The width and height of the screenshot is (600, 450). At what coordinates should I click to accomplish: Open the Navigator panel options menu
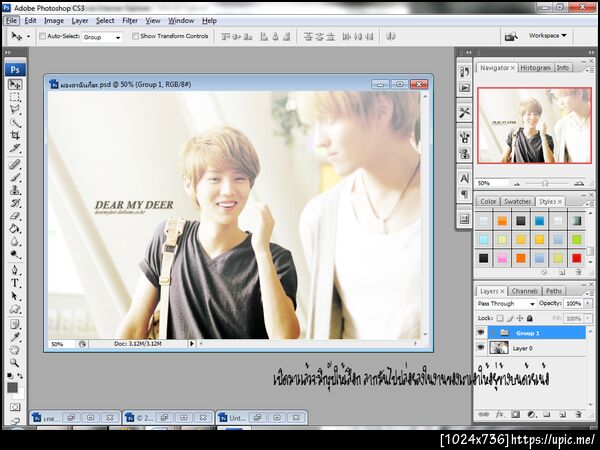point(590,70)
